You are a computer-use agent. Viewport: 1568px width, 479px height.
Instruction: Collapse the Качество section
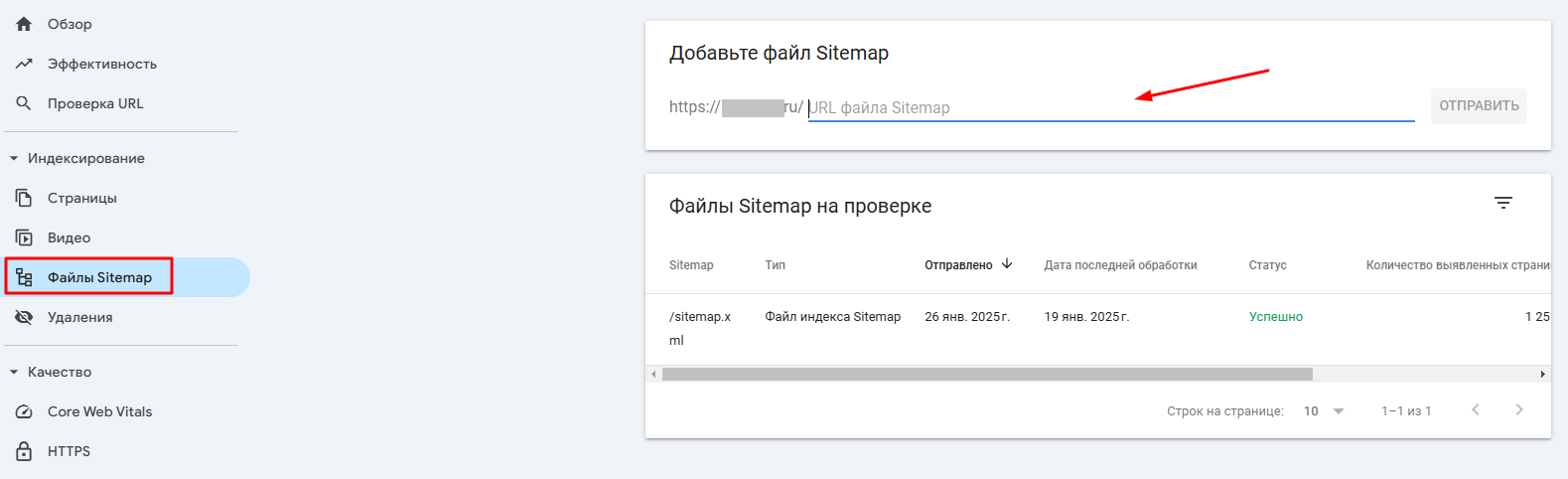(x=14, y=372)
